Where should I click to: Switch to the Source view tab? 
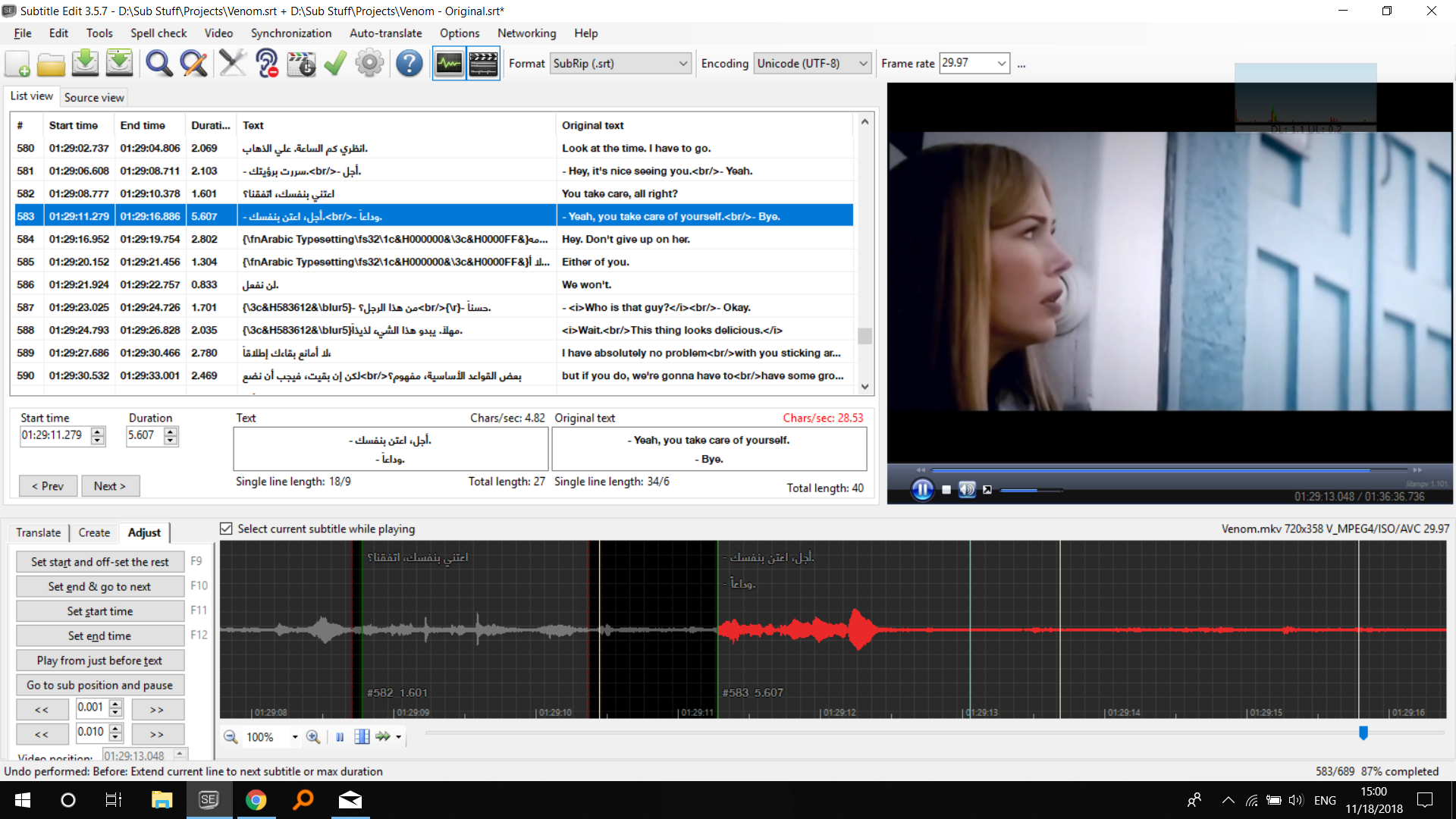[93, 97]
